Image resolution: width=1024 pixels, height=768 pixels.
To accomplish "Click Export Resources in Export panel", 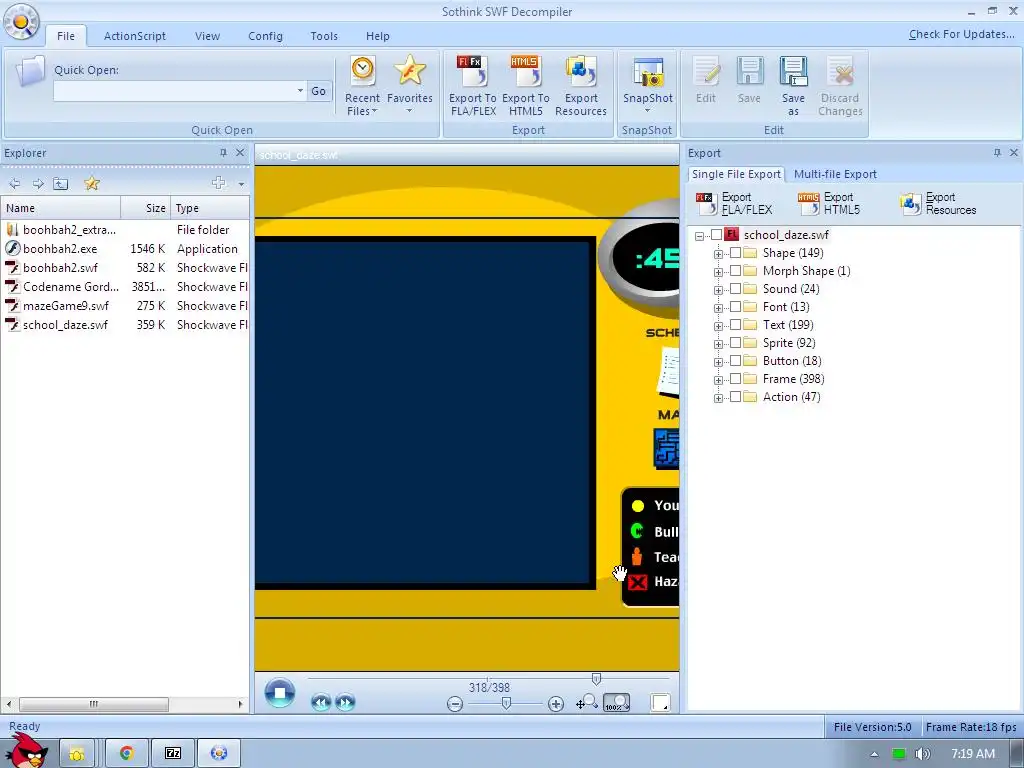I will coord(938,203).
